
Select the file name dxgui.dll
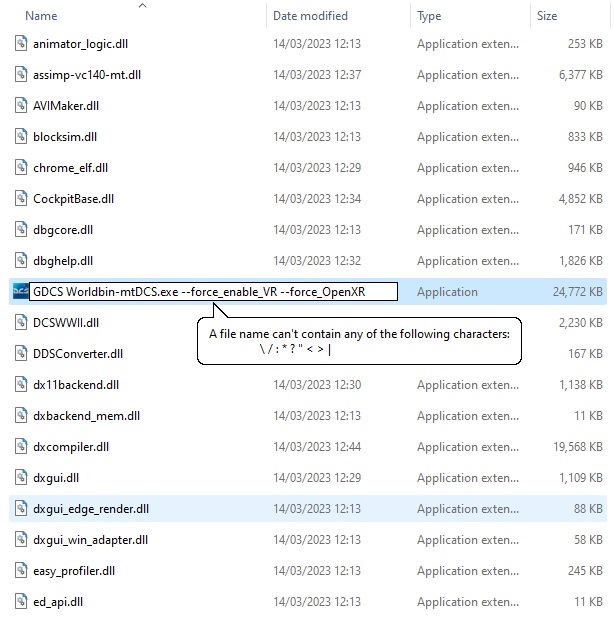click(56, 478)
